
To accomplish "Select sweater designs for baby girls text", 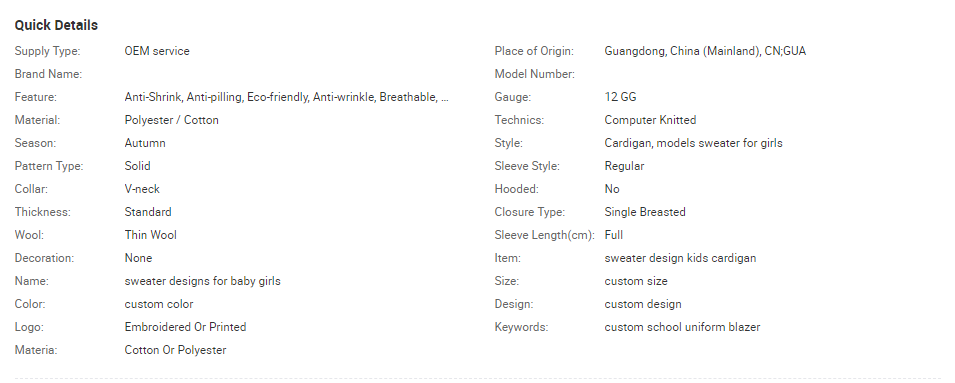I will (203, 281).
